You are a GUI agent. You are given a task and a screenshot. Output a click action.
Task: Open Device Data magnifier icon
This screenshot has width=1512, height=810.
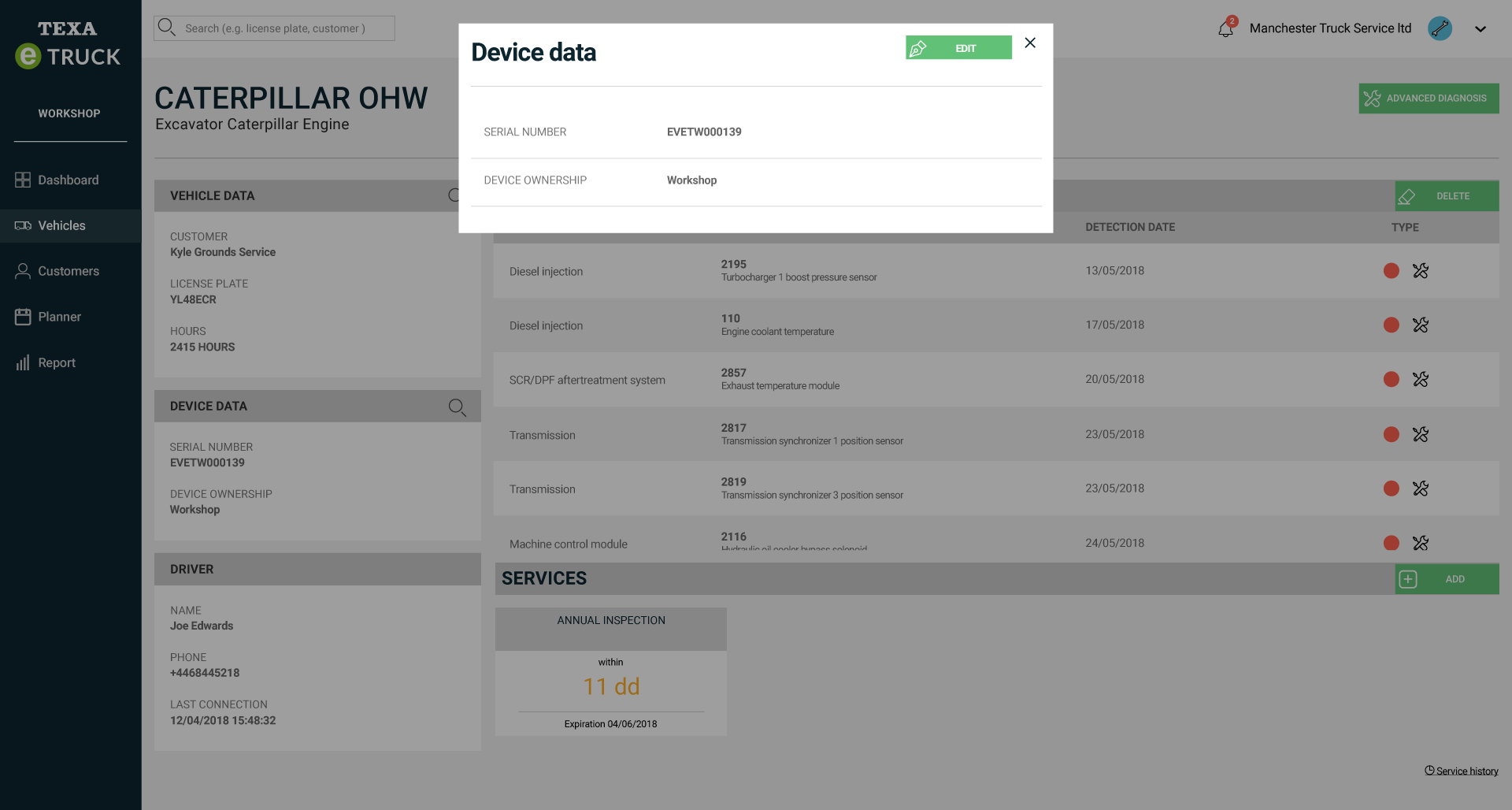[x=458, y=407]
